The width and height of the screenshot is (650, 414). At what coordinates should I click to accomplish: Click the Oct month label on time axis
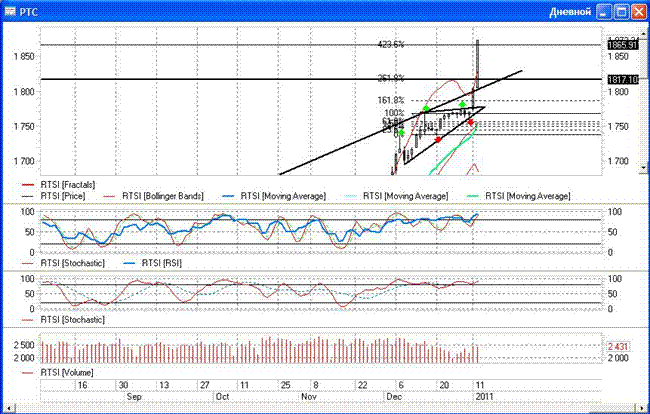tap(223, 397)
